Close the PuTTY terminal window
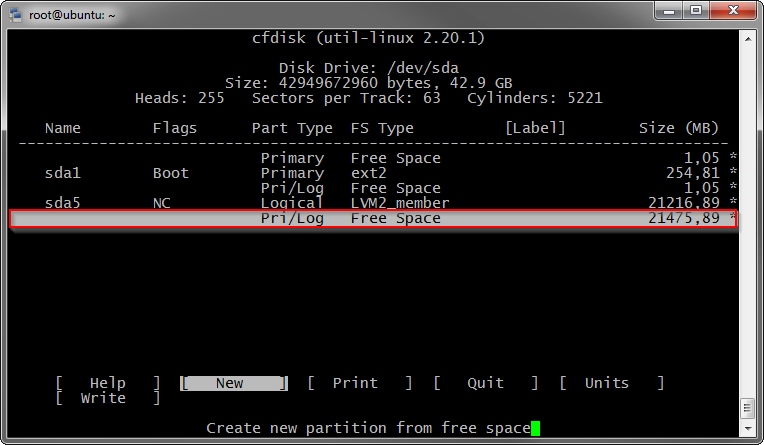764x445 pixels. (x=733, y=11)
